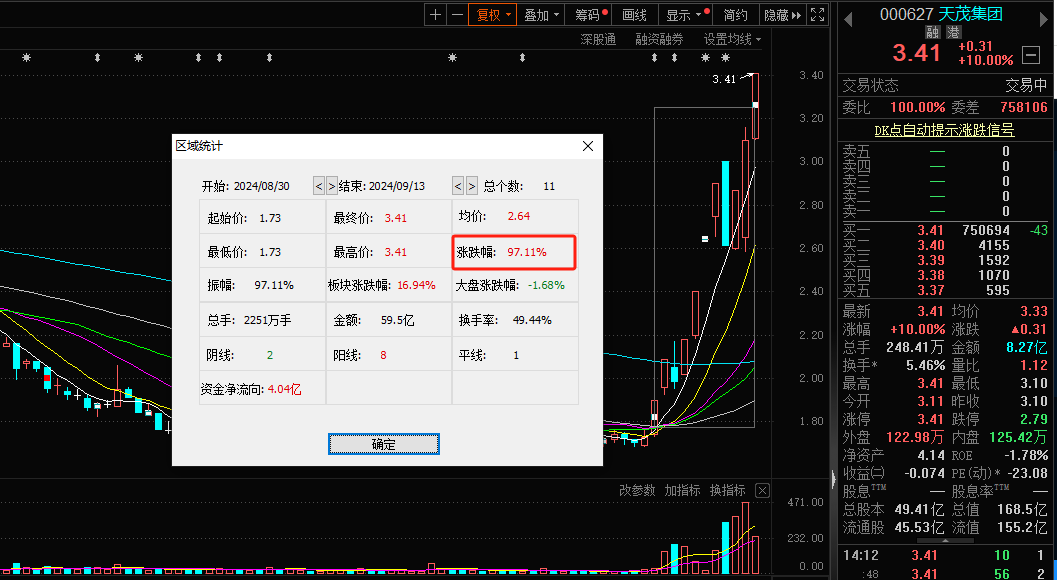The image size is (1057, 580).
Task: Open the DK点自动提示涨跌信号 link
Action: [x=944, y=130]
